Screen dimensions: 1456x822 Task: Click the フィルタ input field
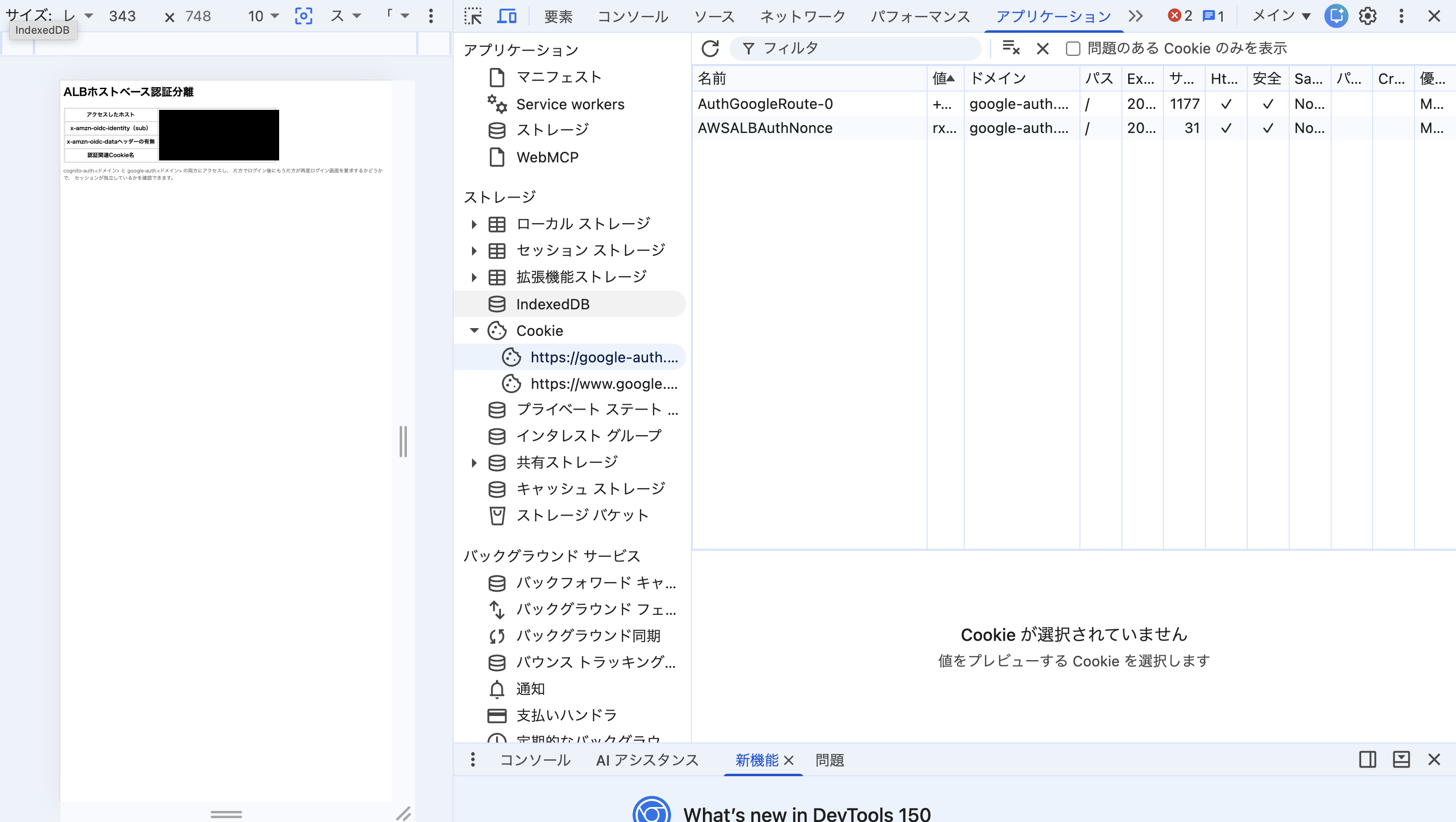pos(856,49)
